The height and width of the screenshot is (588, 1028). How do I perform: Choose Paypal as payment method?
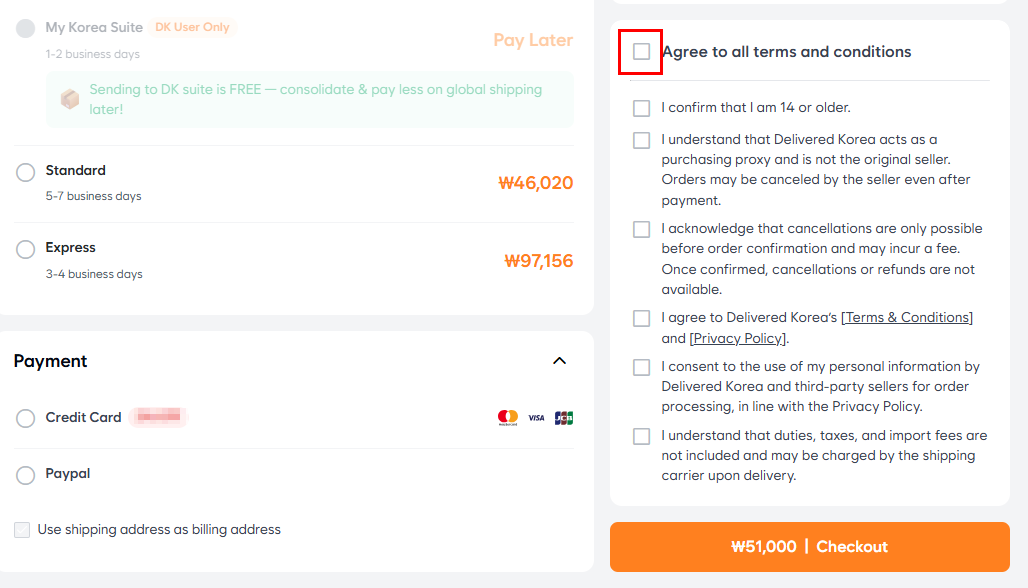point(26,476)
